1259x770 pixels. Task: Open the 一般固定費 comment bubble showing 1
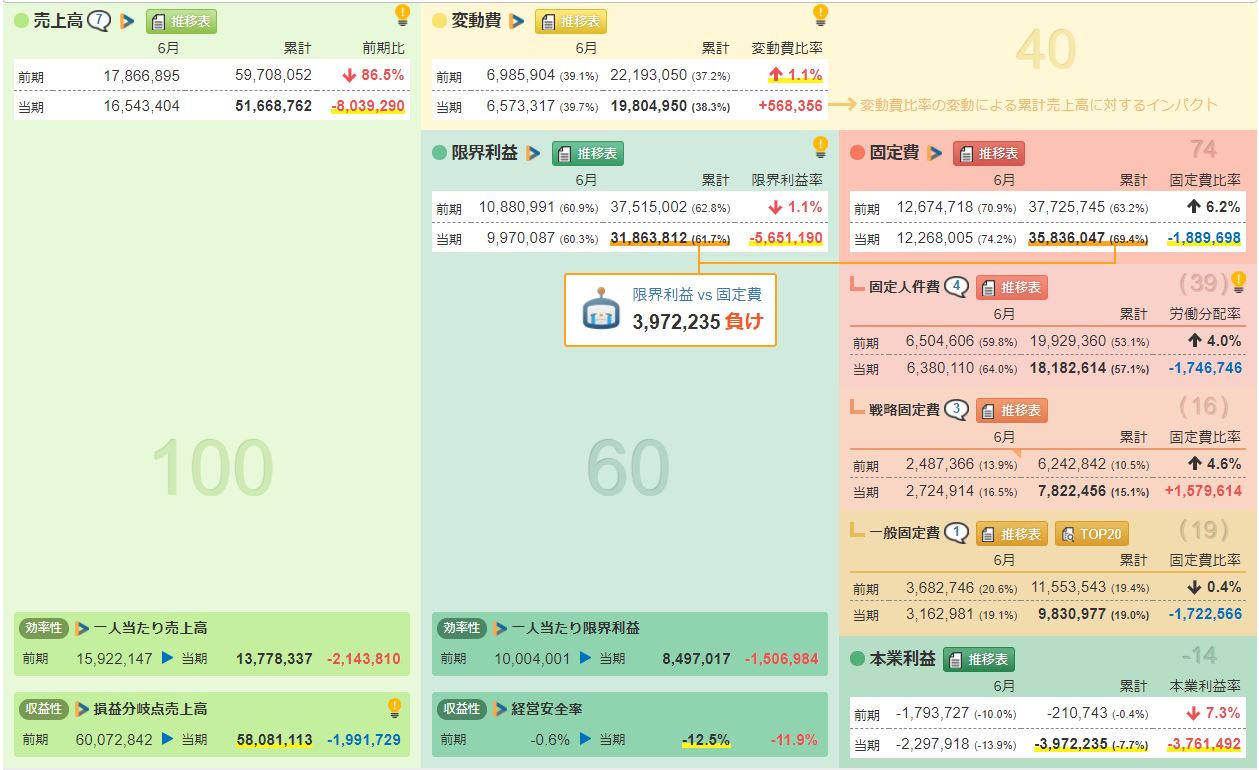pos(957,533)
